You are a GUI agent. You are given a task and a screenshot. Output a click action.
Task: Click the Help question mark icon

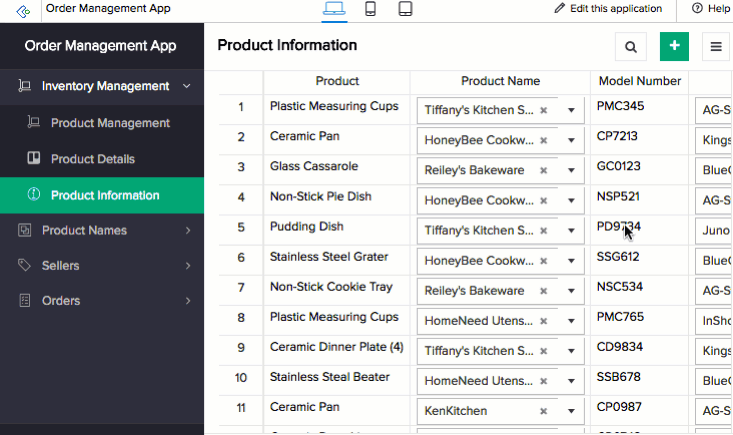697,9
